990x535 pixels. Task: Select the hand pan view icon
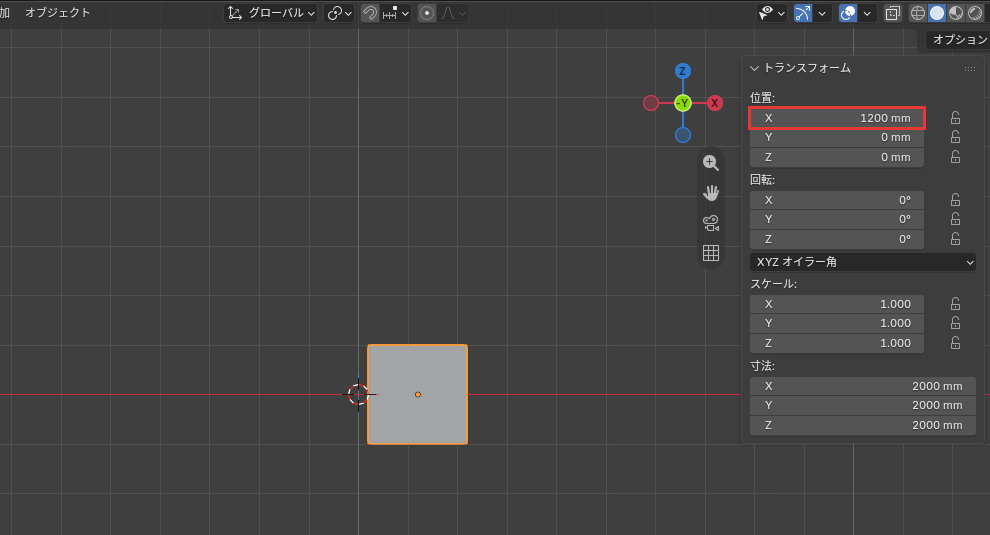[x=711, y=193]
